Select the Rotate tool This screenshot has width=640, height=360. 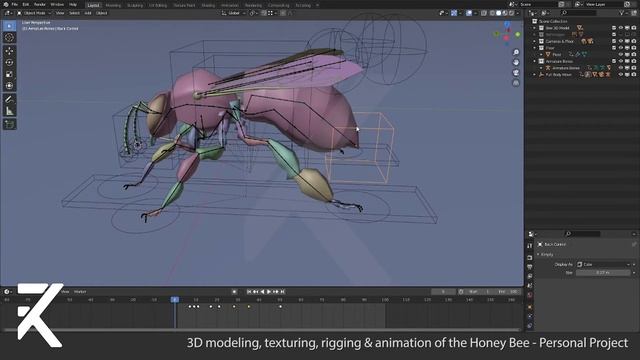[9, 62]
